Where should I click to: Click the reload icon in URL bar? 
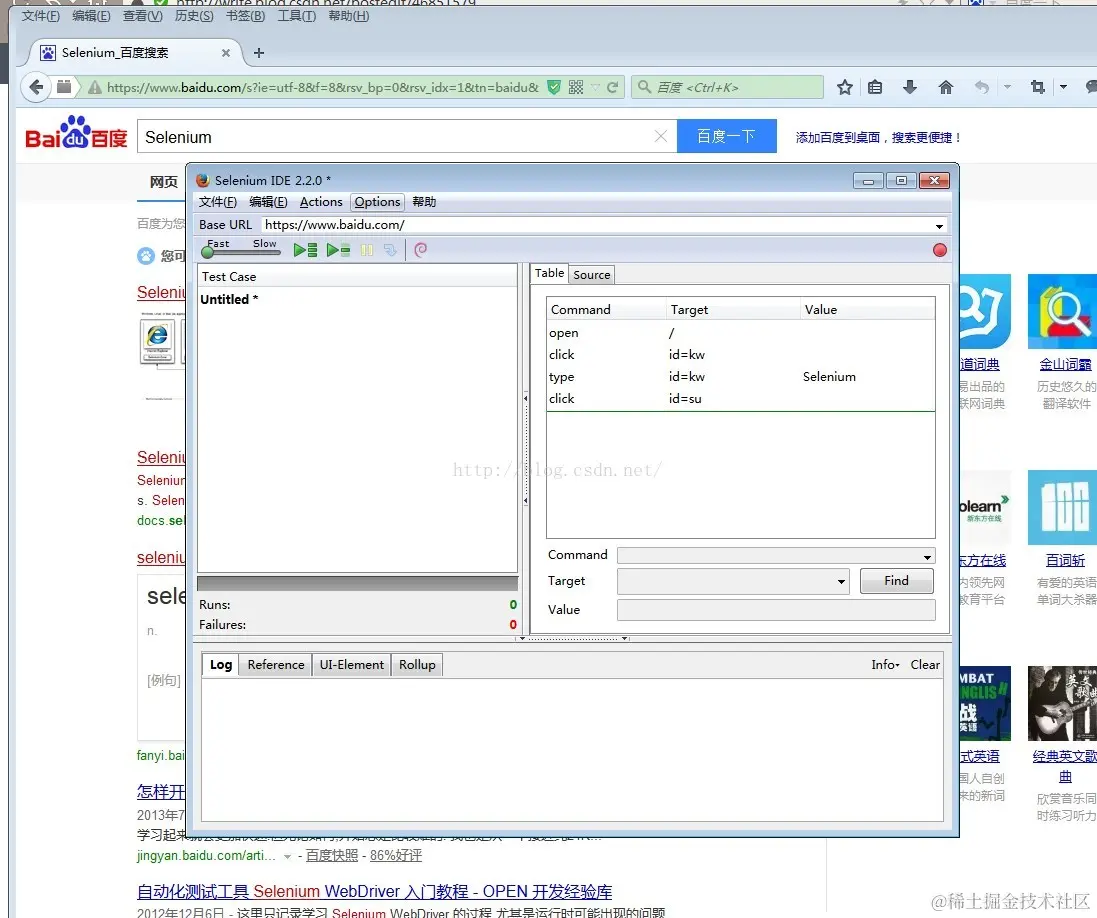pos(613,87)
